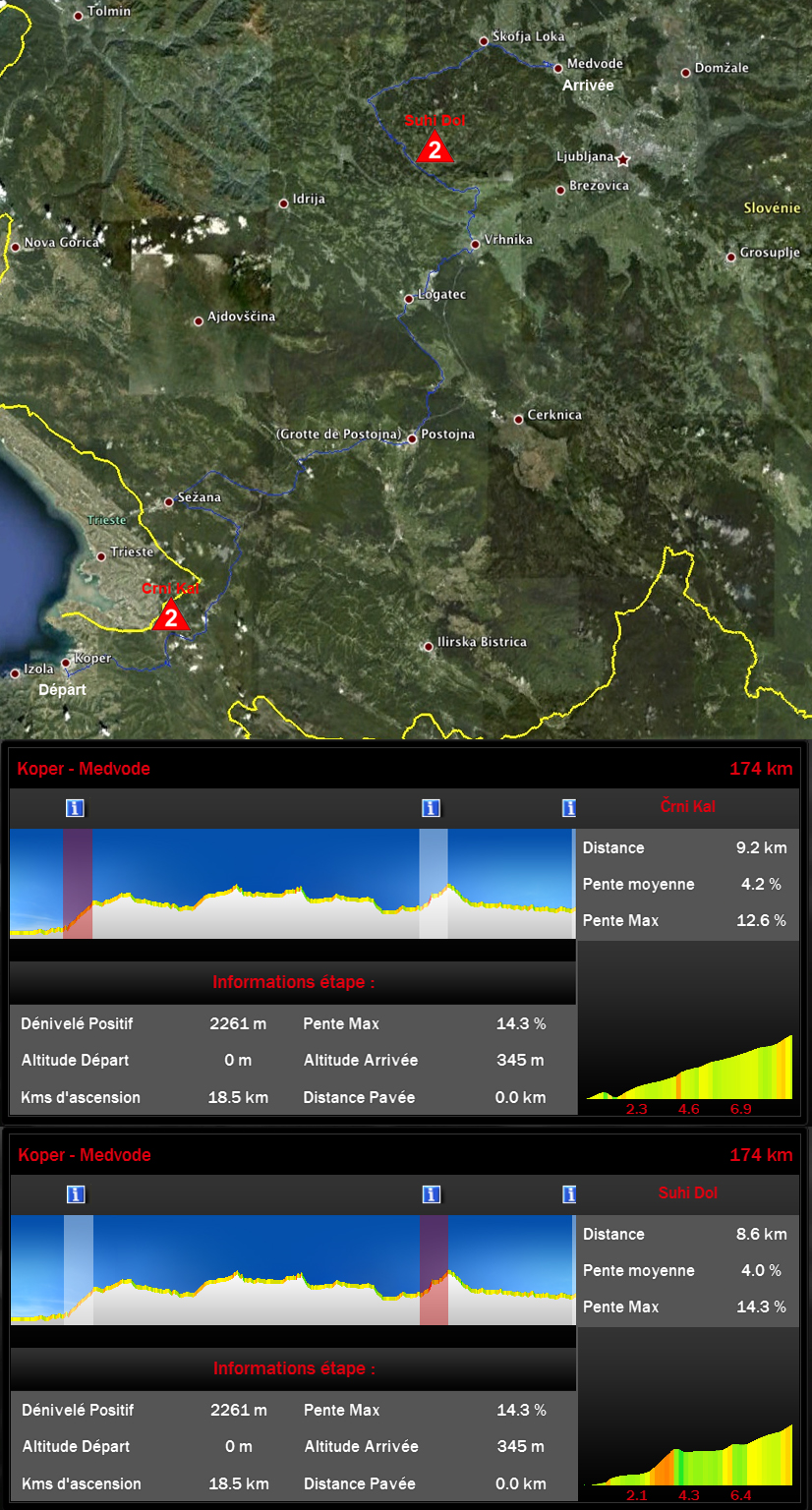Click the Škofja Loka town dot
The image size is (812, 1510).
(484, 41)
